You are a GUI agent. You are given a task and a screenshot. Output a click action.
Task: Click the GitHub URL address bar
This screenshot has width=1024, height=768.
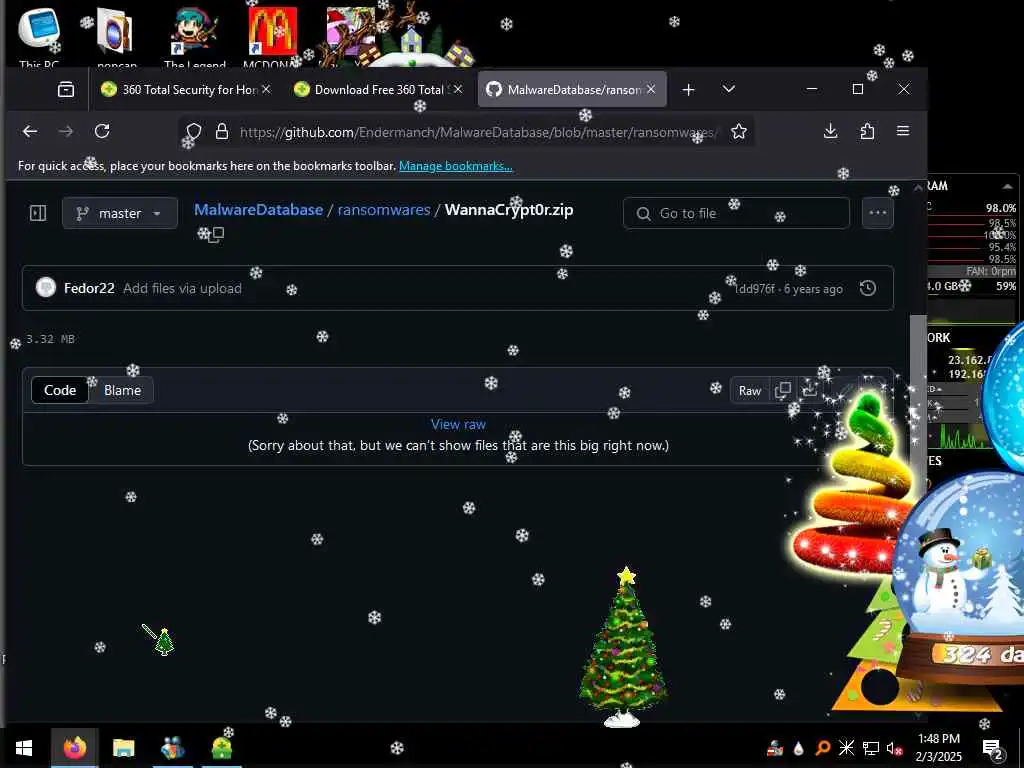[x=478, y=132]
